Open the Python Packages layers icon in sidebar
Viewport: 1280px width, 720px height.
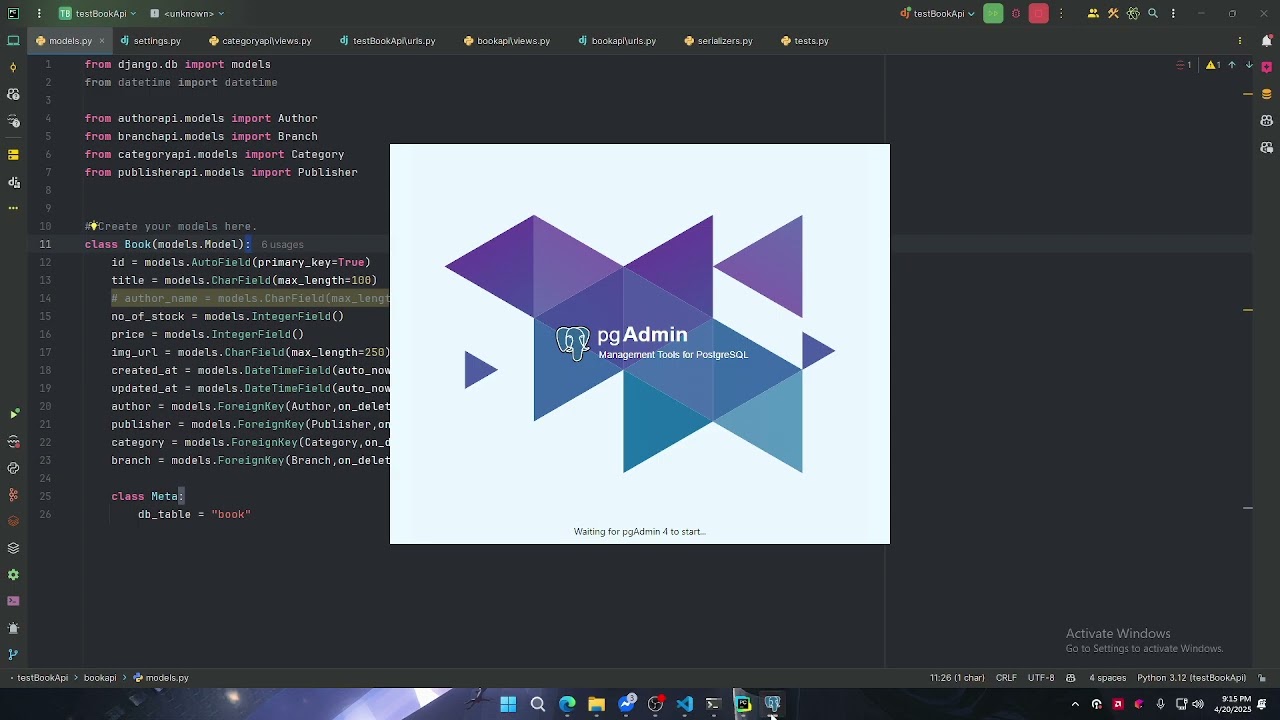(13, 548)
